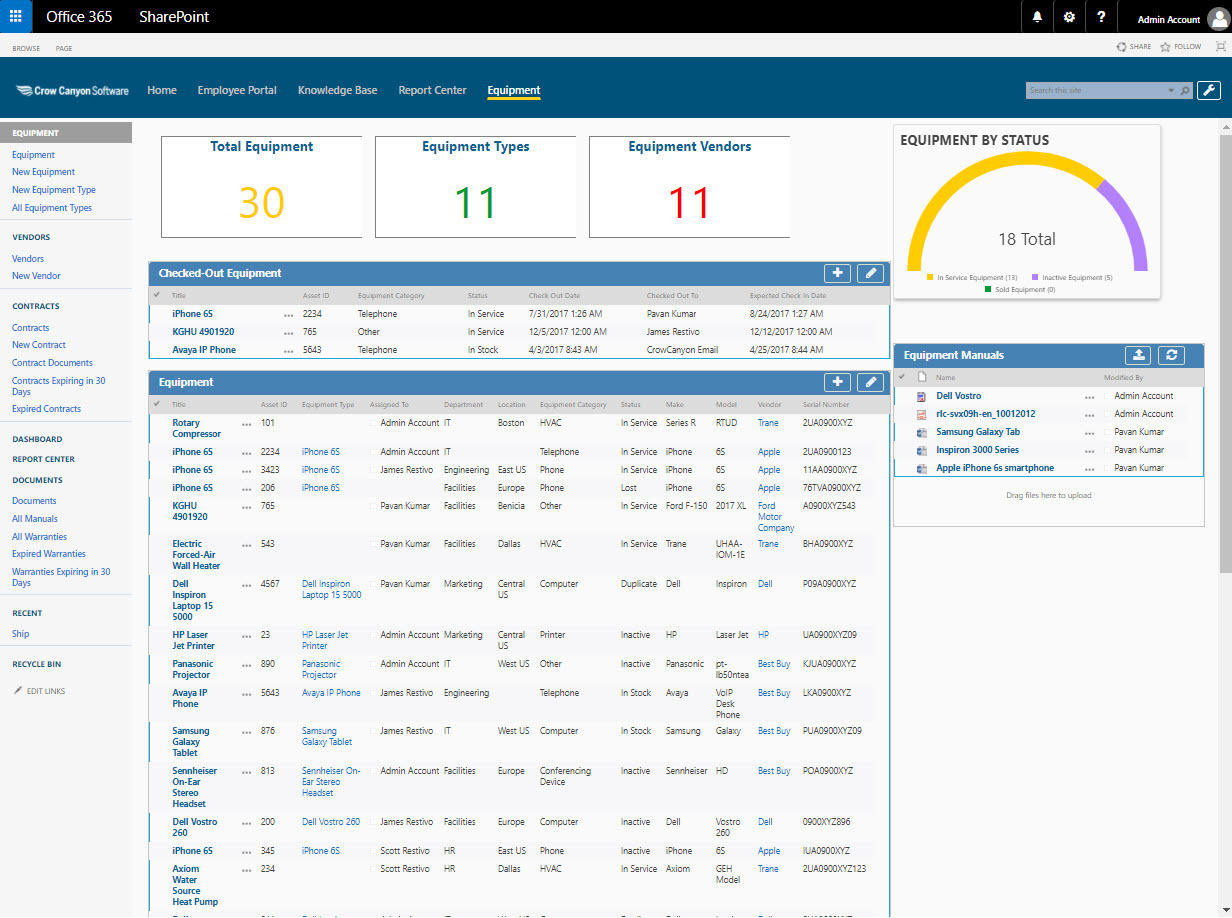Click the file icon next to Dell Vostro
This screenshot has width=1232, height=918.
coord(921,396)
